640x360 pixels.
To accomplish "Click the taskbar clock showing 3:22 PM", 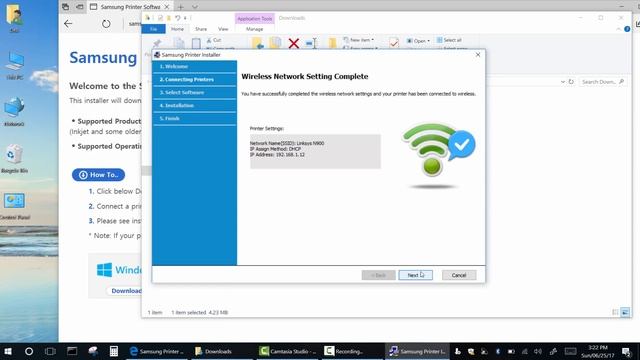I will (598, 351).
